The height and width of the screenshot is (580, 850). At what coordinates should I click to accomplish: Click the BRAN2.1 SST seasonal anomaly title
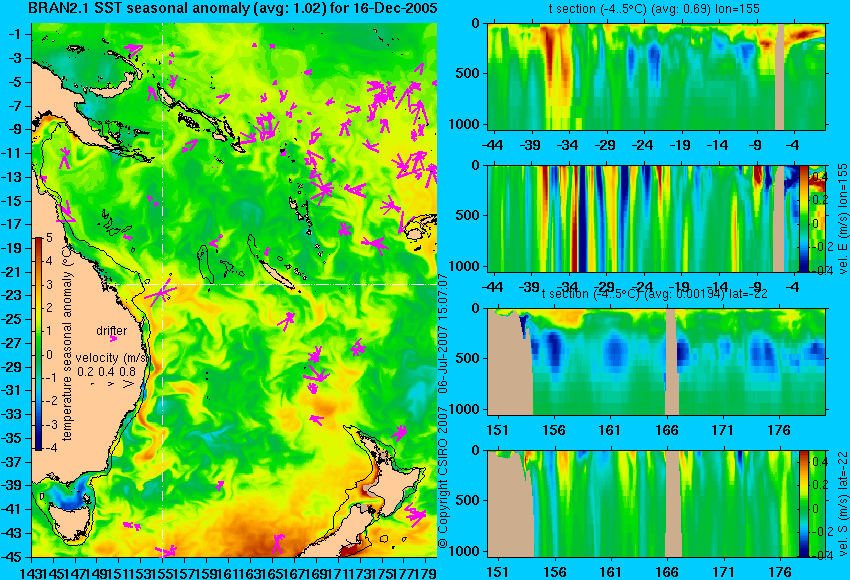click(x=235, y=9)
